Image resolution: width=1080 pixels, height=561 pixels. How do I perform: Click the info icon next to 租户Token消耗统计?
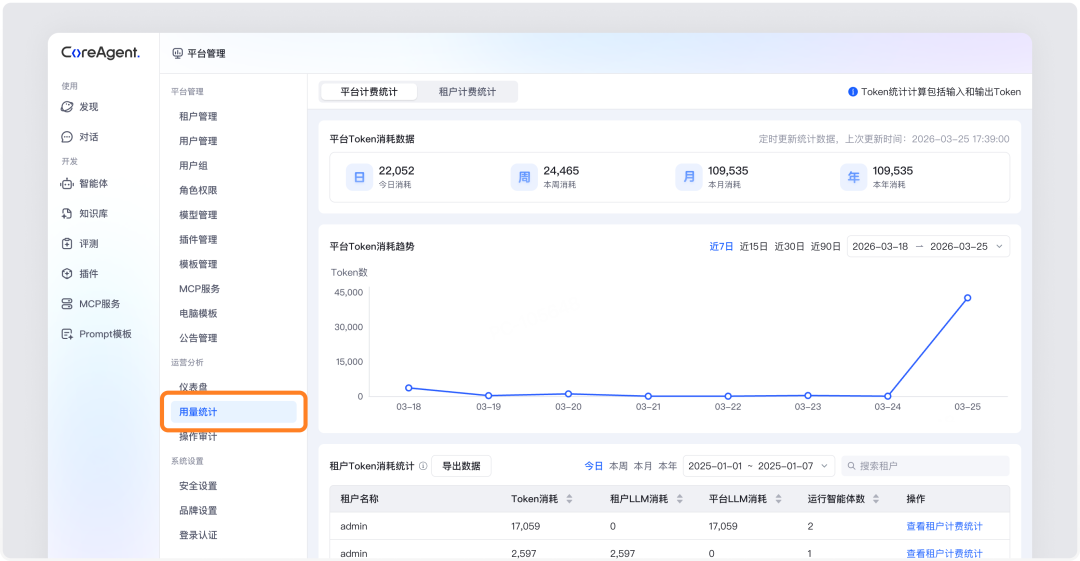(423, 466)
